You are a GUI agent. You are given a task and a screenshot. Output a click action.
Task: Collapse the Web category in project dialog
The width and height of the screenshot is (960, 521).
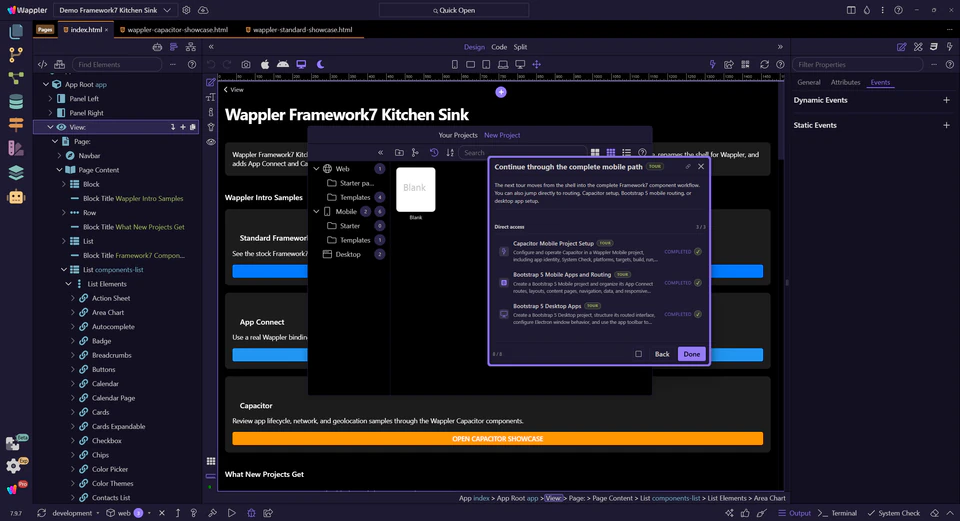click(317, 168)
